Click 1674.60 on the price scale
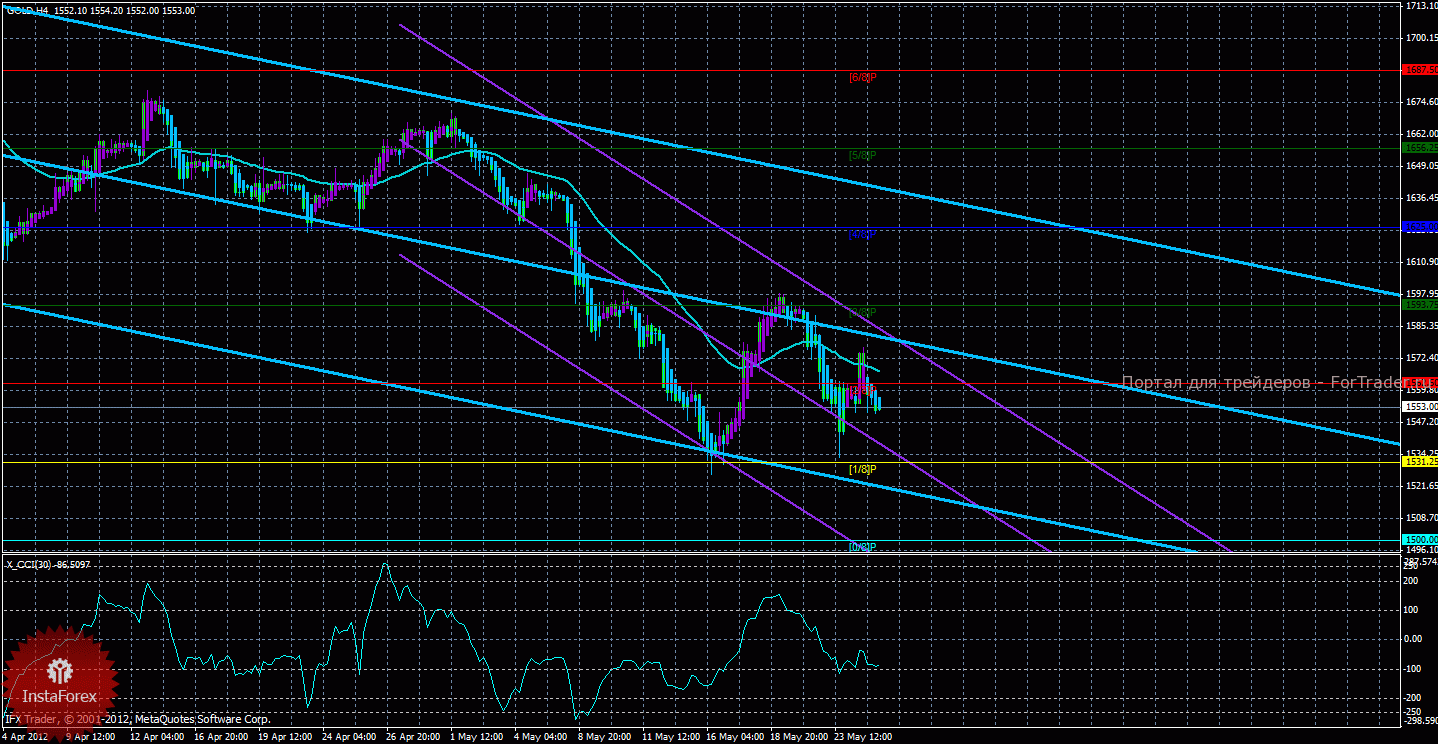Screen dimensions: 1438x744 (1421, 102)
